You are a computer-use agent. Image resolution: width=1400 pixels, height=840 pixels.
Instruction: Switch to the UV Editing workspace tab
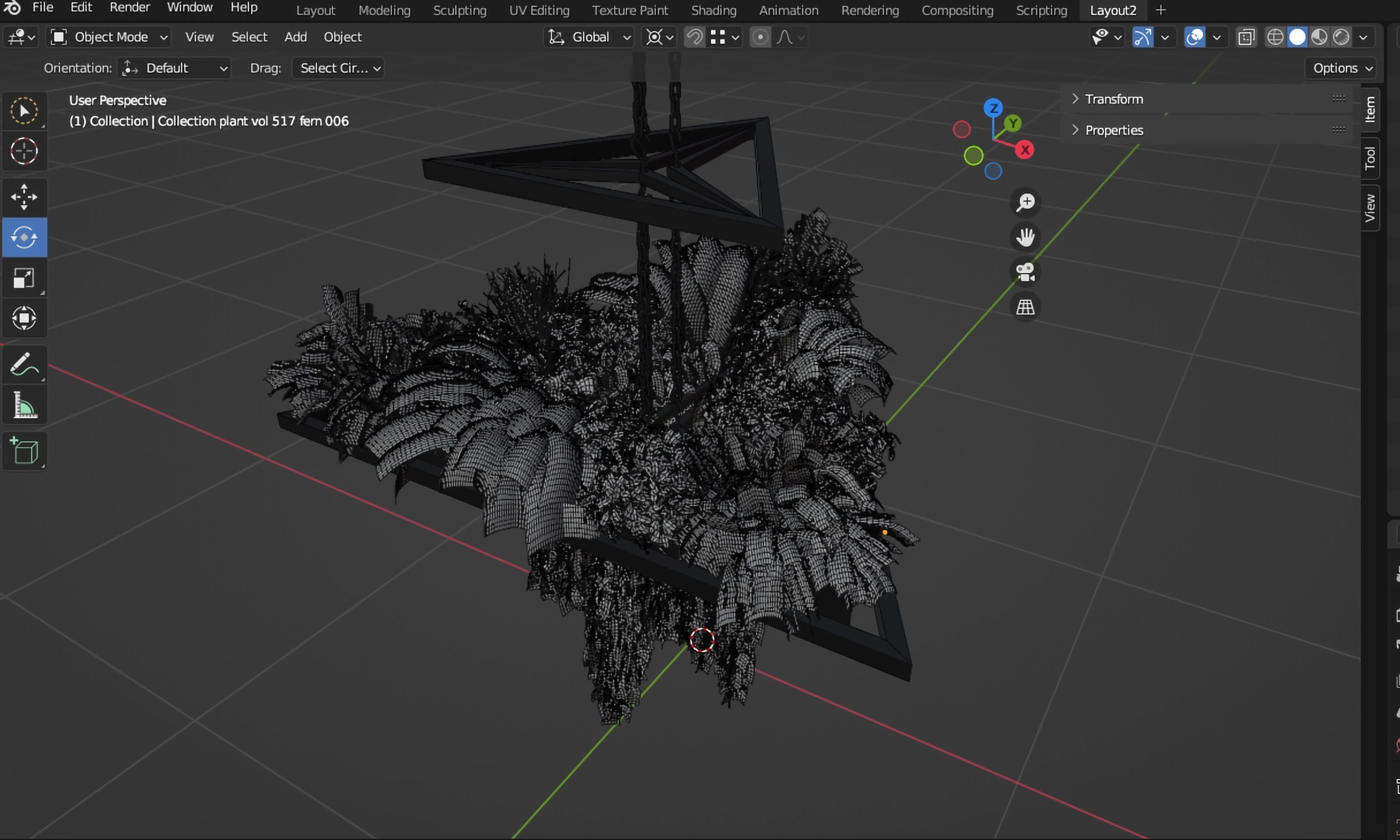pos(539,10)
